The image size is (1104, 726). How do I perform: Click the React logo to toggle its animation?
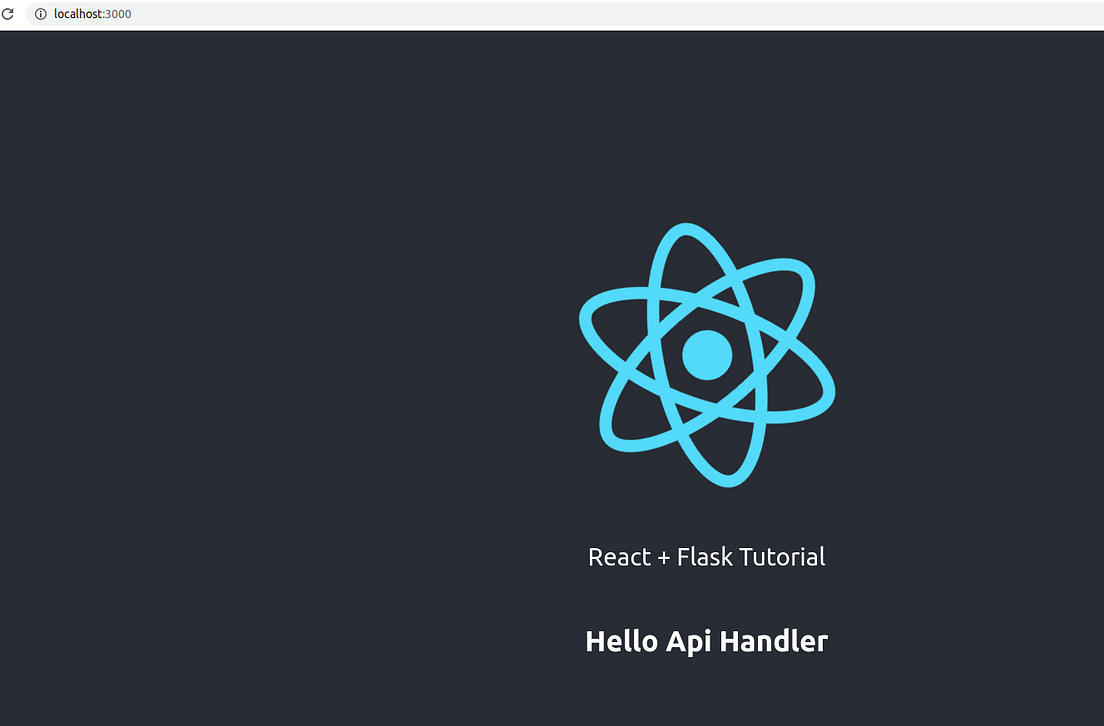coord(707,353)
